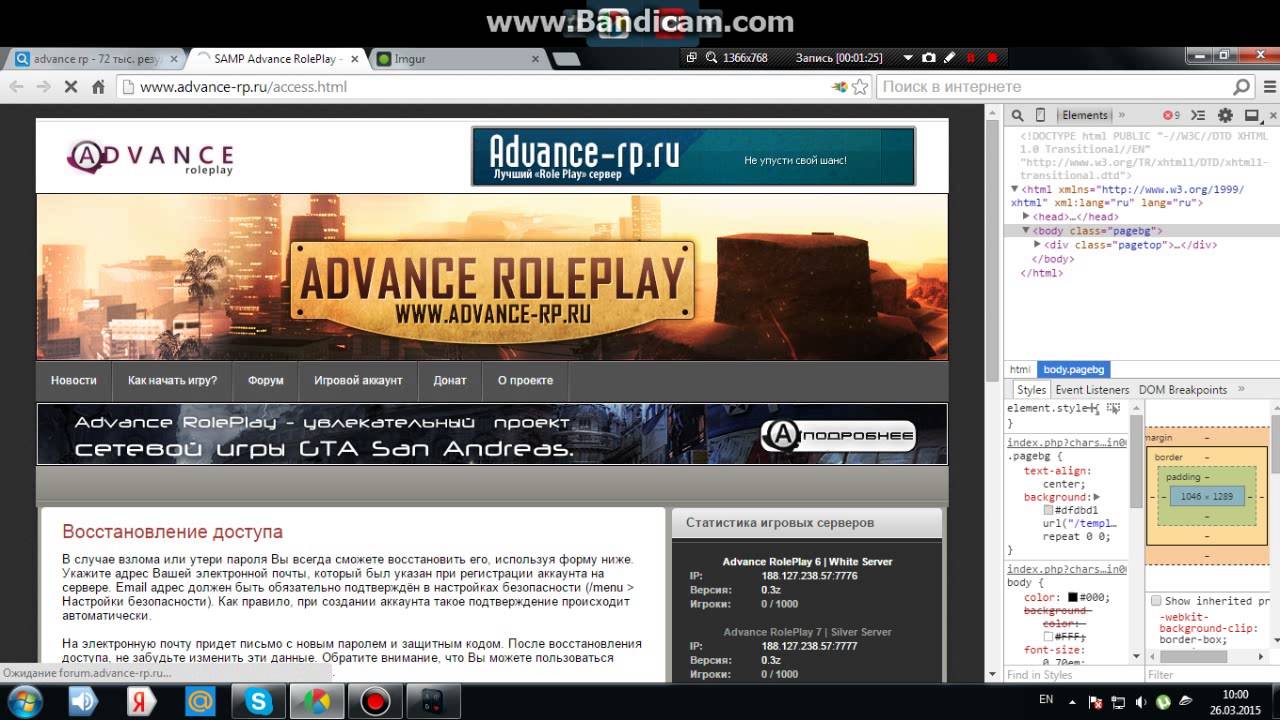Select the Styles sidebar tab

coord(1031,390)
